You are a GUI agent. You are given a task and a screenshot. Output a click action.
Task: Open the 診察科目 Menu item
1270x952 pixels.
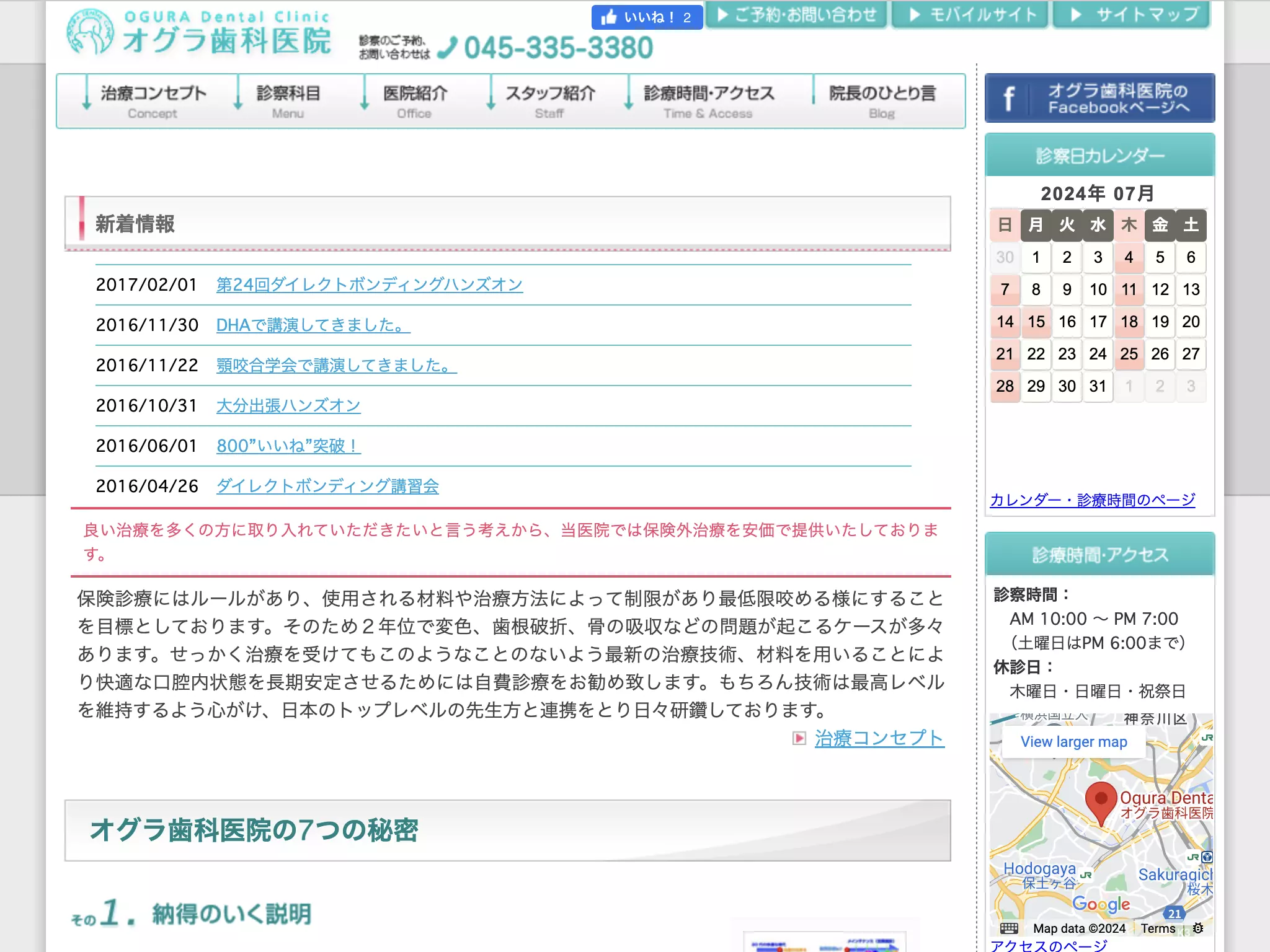[288, 102]
